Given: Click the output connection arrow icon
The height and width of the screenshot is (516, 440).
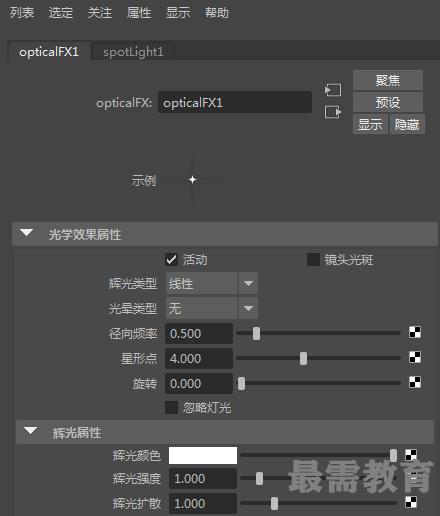Looking at the screenshot, I should click(x=333, y=112).
